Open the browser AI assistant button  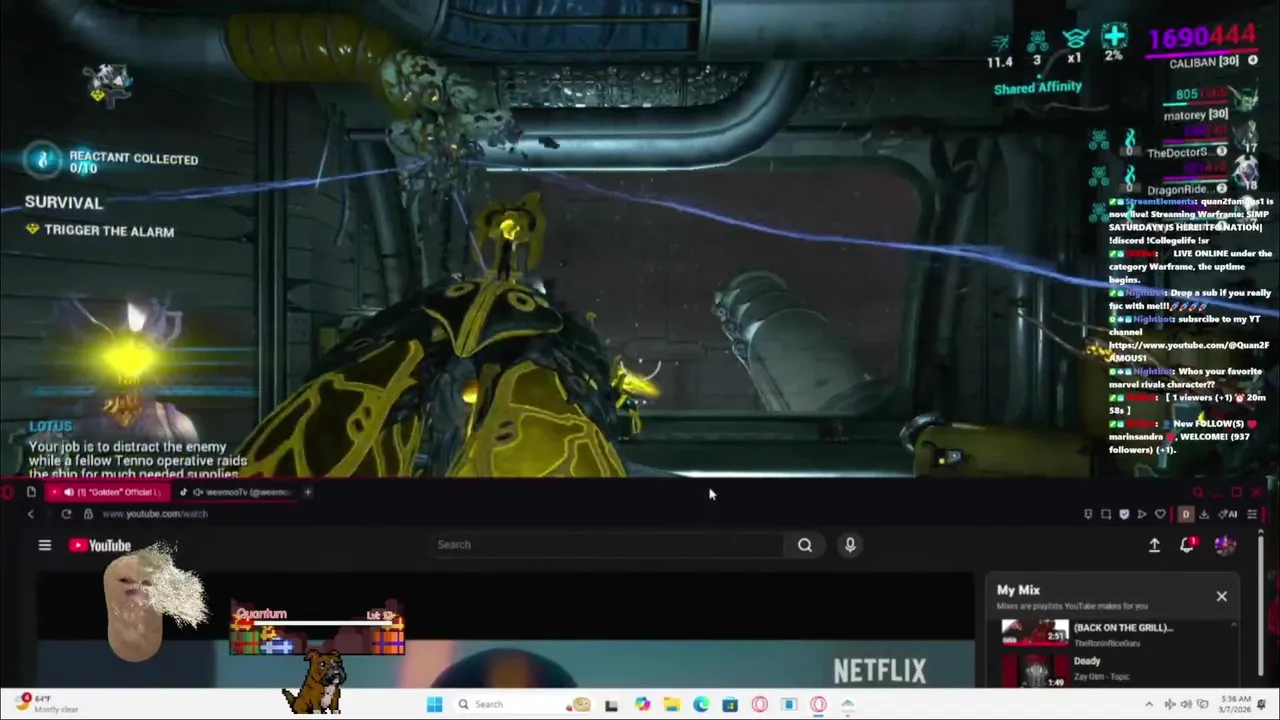click(x=1229, y=514)
